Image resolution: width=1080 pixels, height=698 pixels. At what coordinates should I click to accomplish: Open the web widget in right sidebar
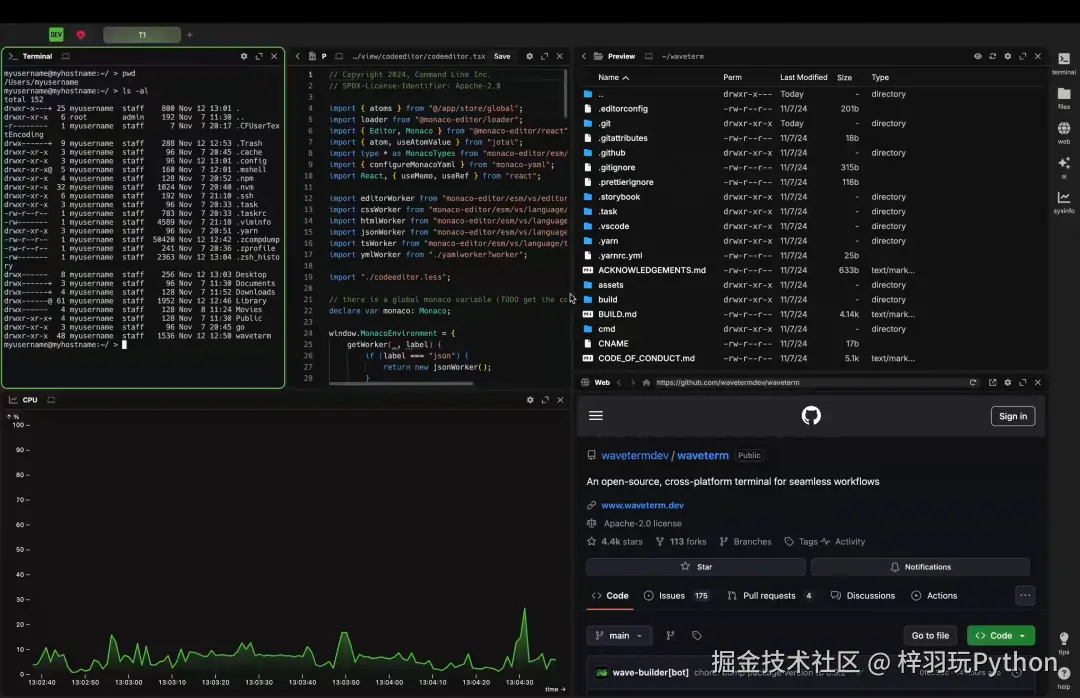coord(1063,132)
